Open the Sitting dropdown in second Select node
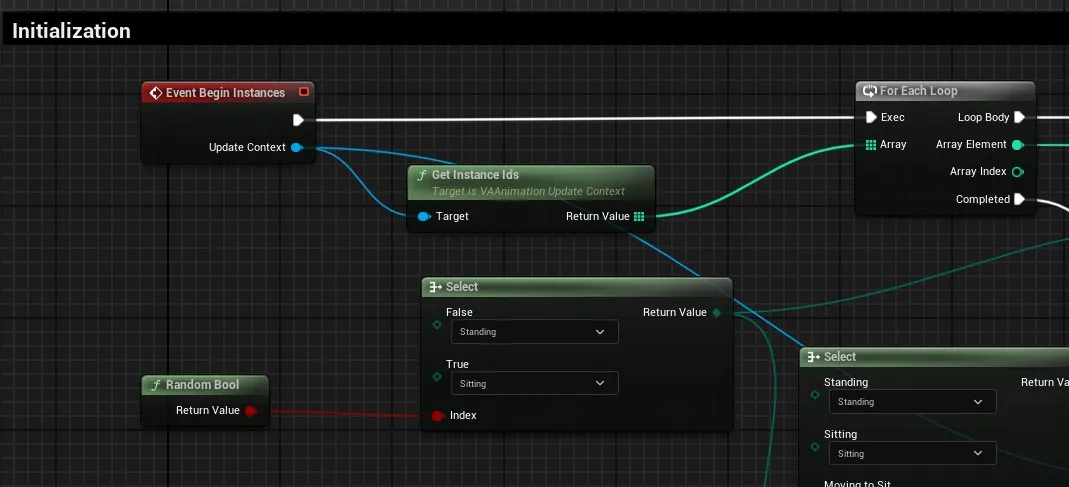 912,453
